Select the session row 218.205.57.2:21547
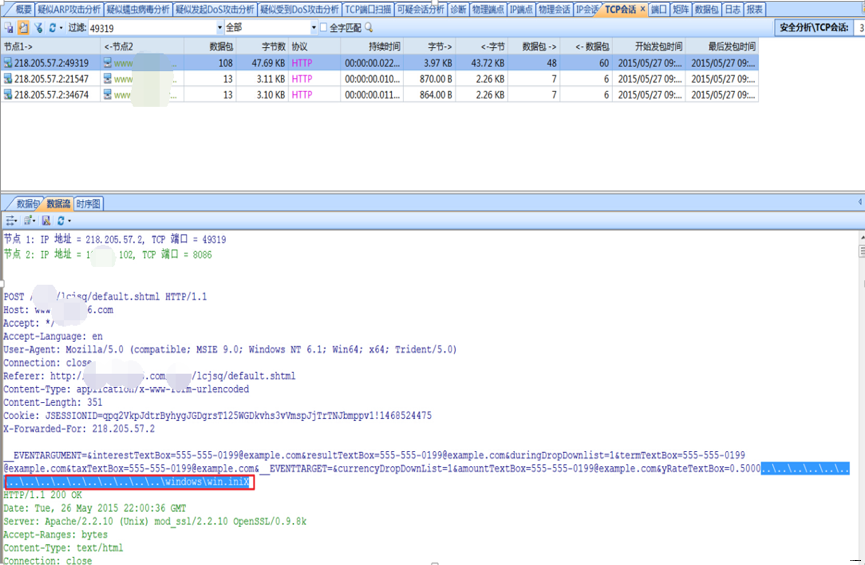This screenshot has height=565, width=865. click(52, 79)
